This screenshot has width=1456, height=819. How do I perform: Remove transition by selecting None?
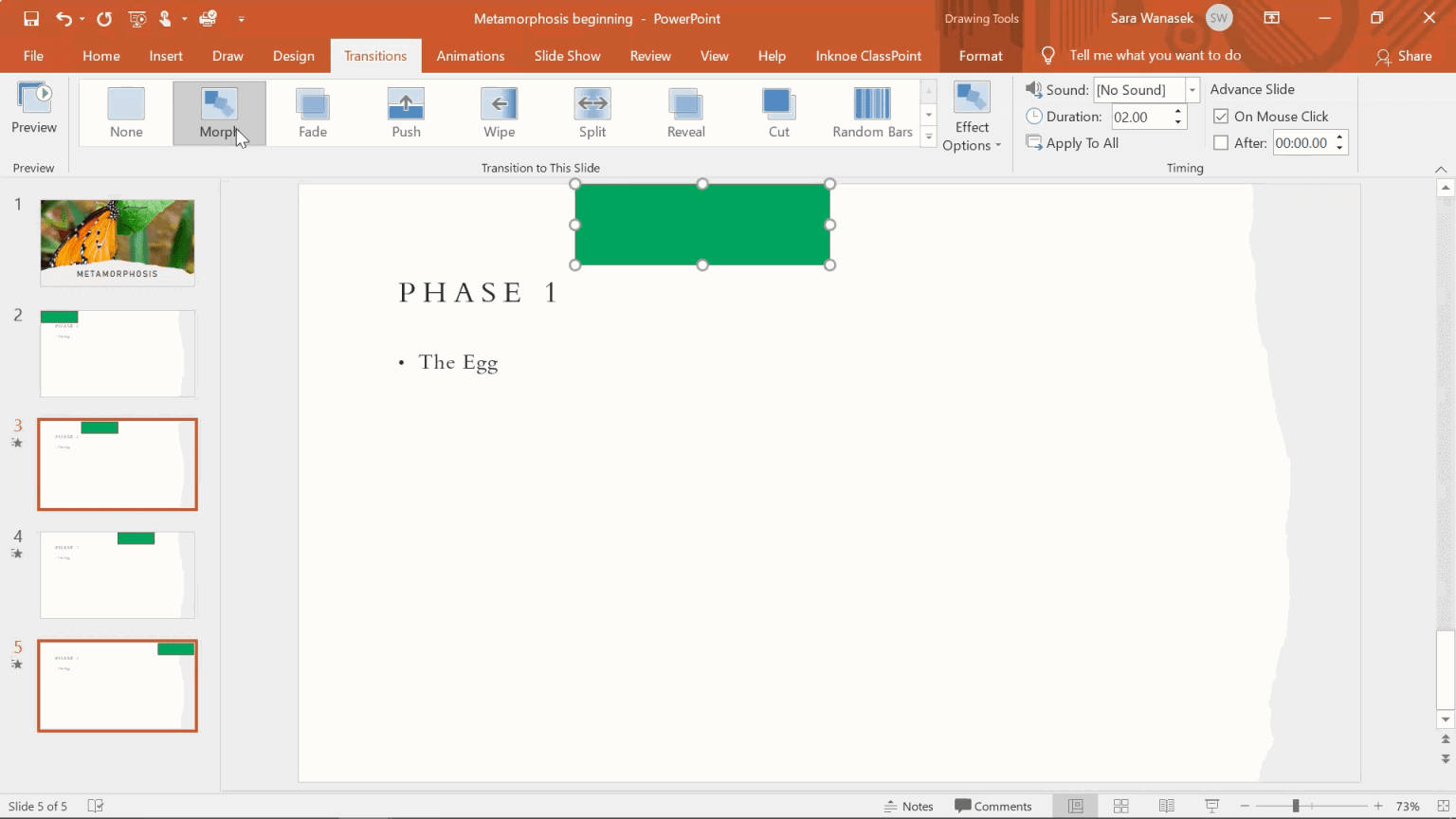tap(126, 112)
